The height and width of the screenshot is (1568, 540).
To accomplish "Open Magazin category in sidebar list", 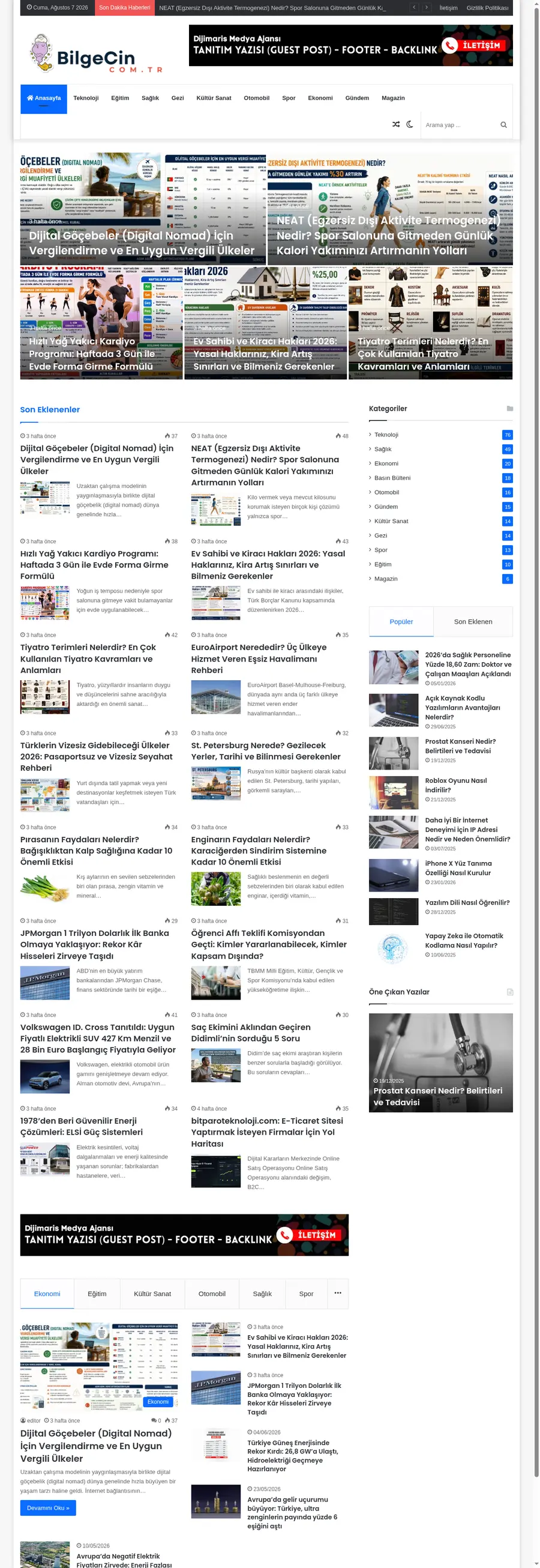I will (x=386, y=579).
